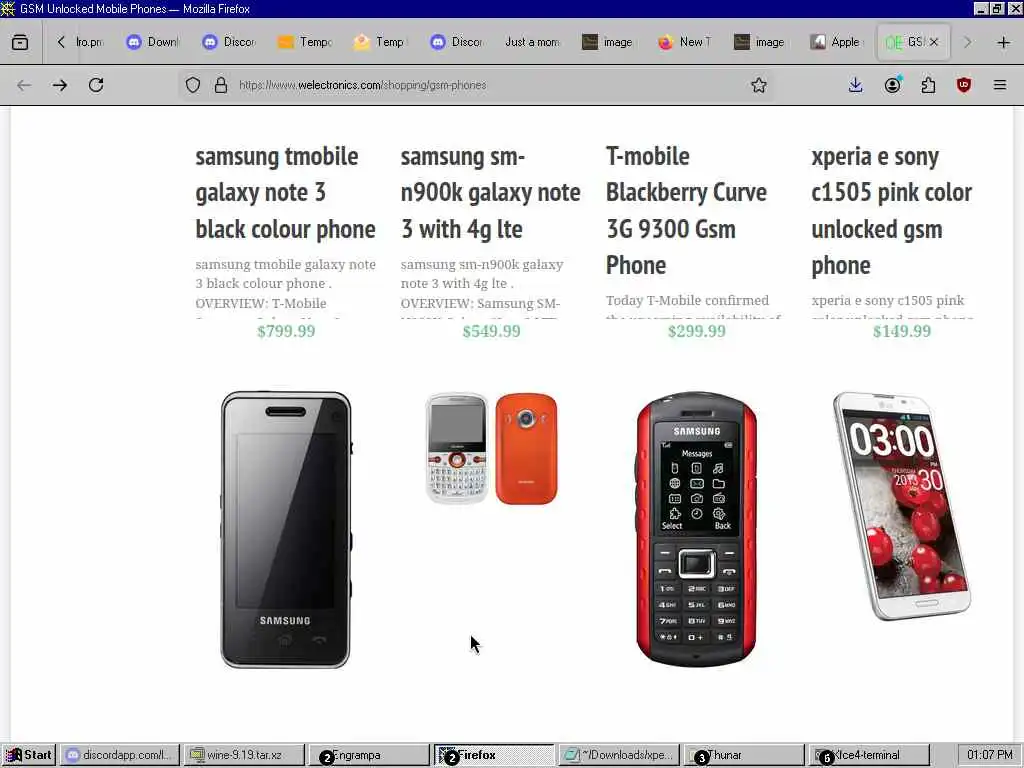Open T-mobile Blackberry Curve 3G 9300 title

pyautogui.click(x=686, y=210)
